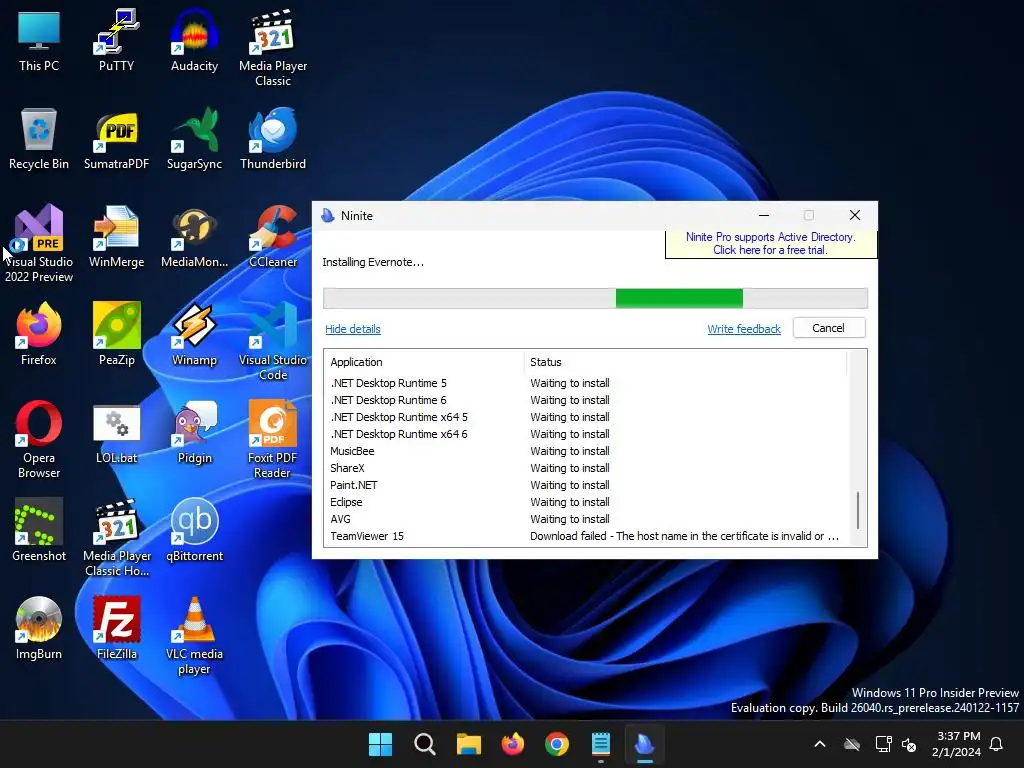Launch Chrome from the taskbar
Image resolution: width=1024 pixels, height=768 pixels.
coord(556,744)
